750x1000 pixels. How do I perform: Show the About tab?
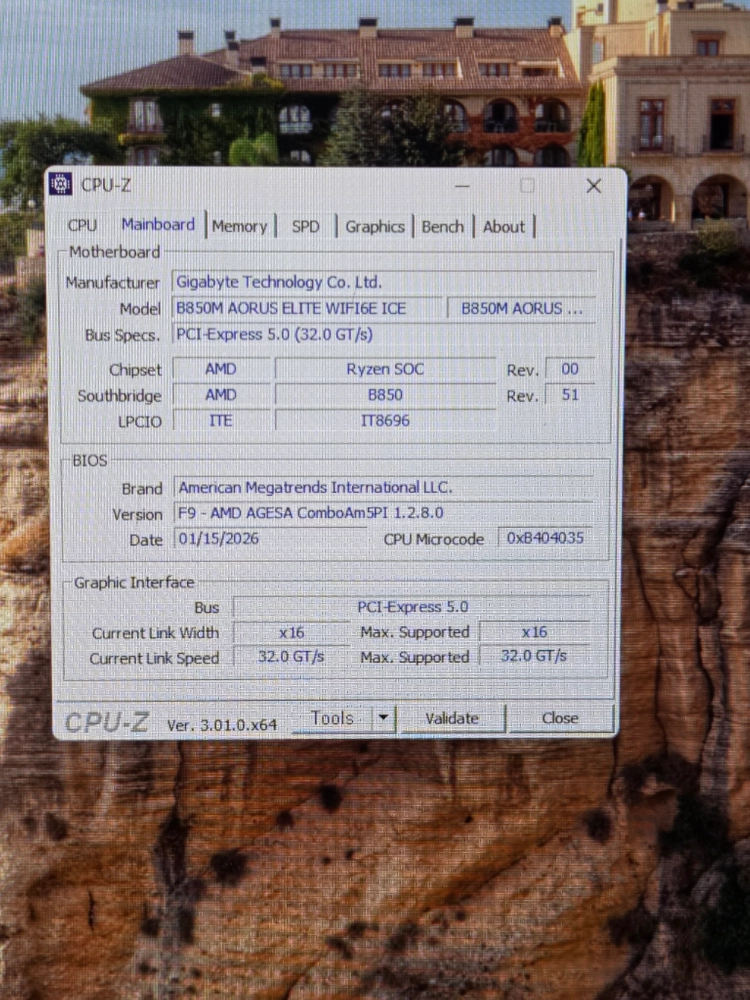click(x=504, y=226)
